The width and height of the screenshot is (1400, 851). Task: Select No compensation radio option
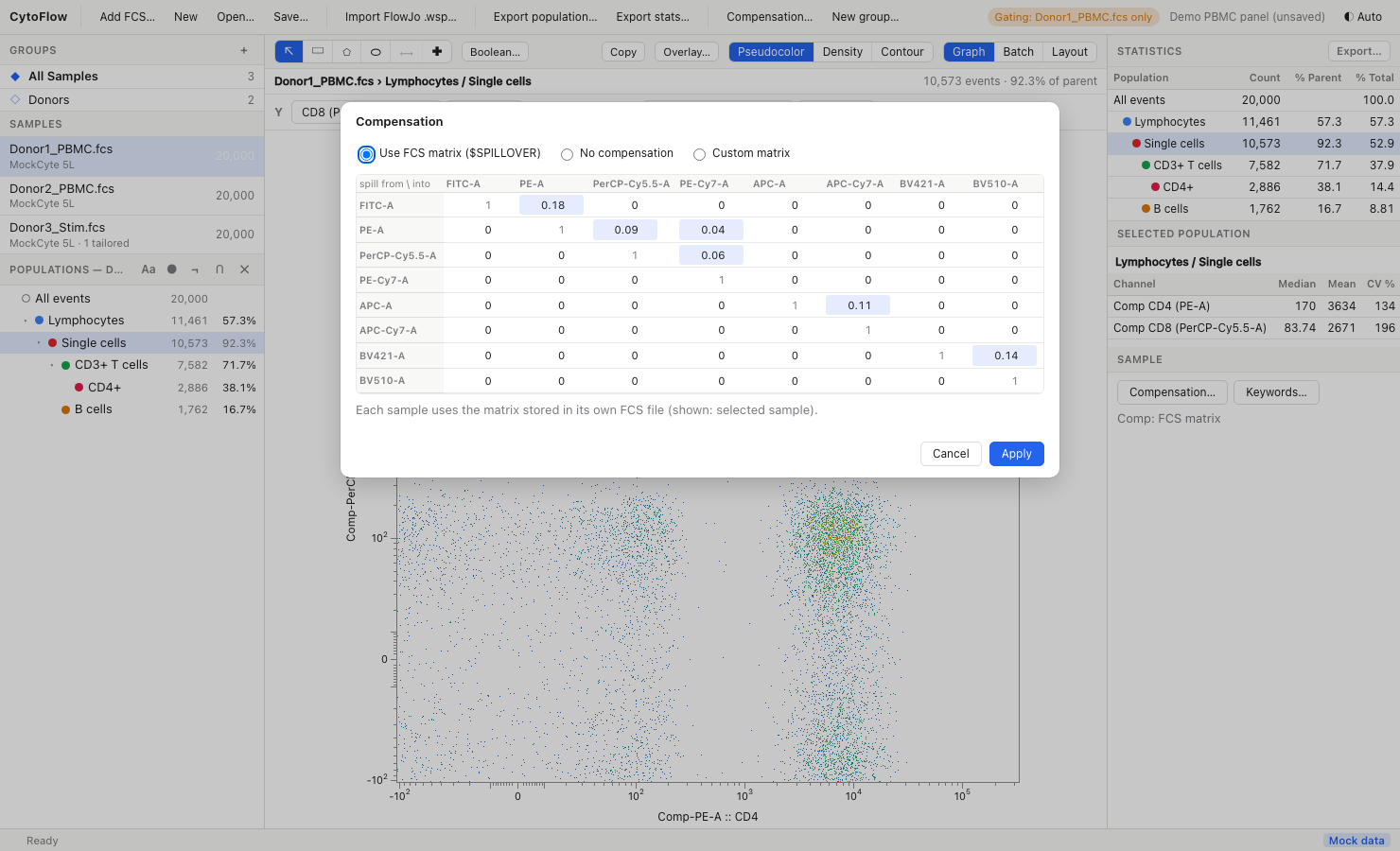tap(567, 154)
